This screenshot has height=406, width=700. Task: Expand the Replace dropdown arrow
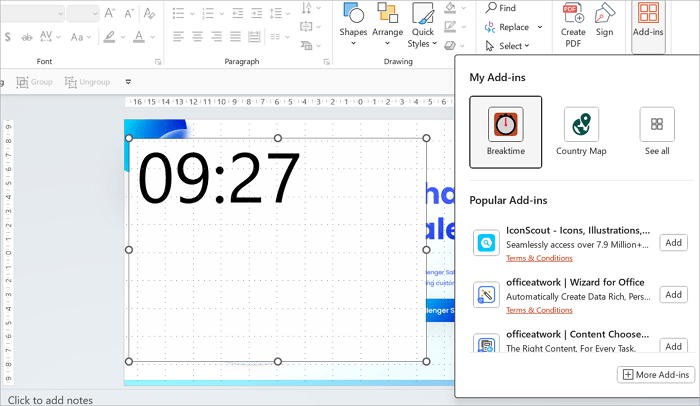[540, 27]
